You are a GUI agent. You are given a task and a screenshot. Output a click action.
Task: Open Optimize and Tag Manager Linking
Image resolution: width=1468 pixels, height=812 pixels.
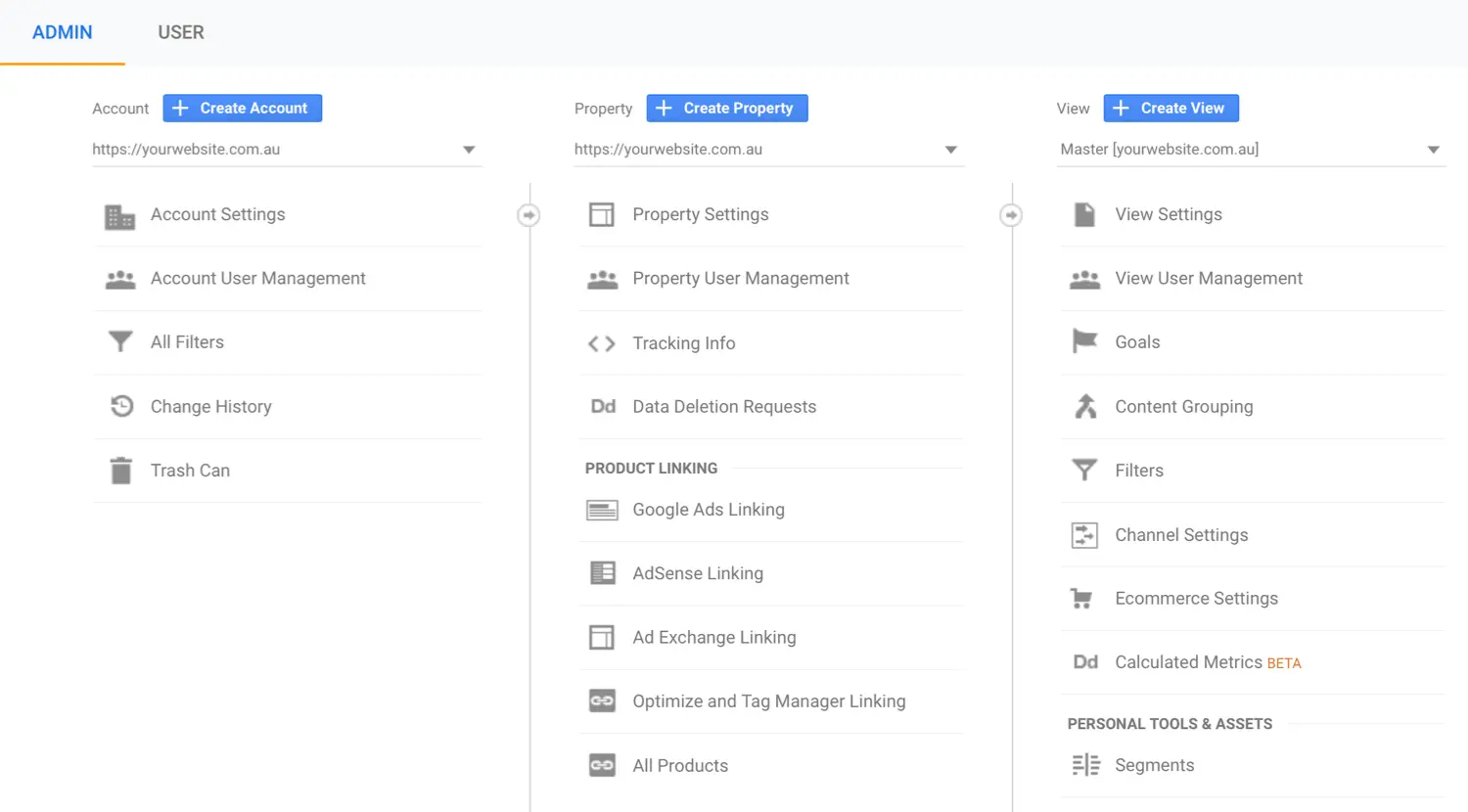pos(771,701)
